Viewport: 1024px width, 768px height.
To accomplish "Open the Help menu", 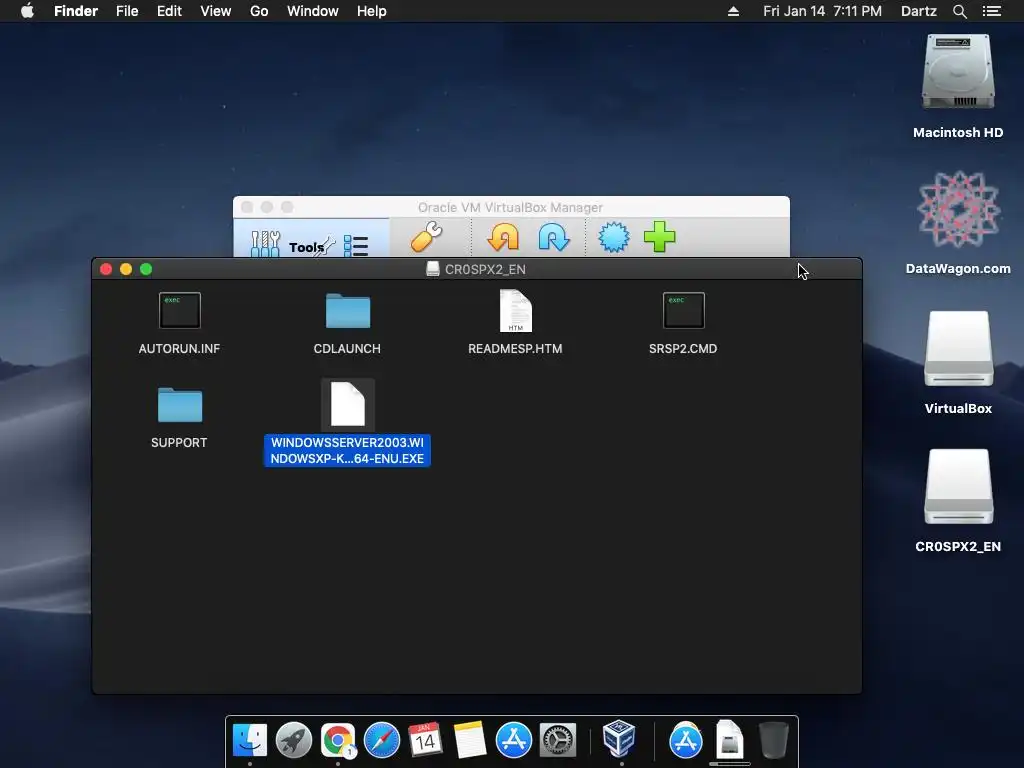I will pyautogui.click(x=372, y=11).
